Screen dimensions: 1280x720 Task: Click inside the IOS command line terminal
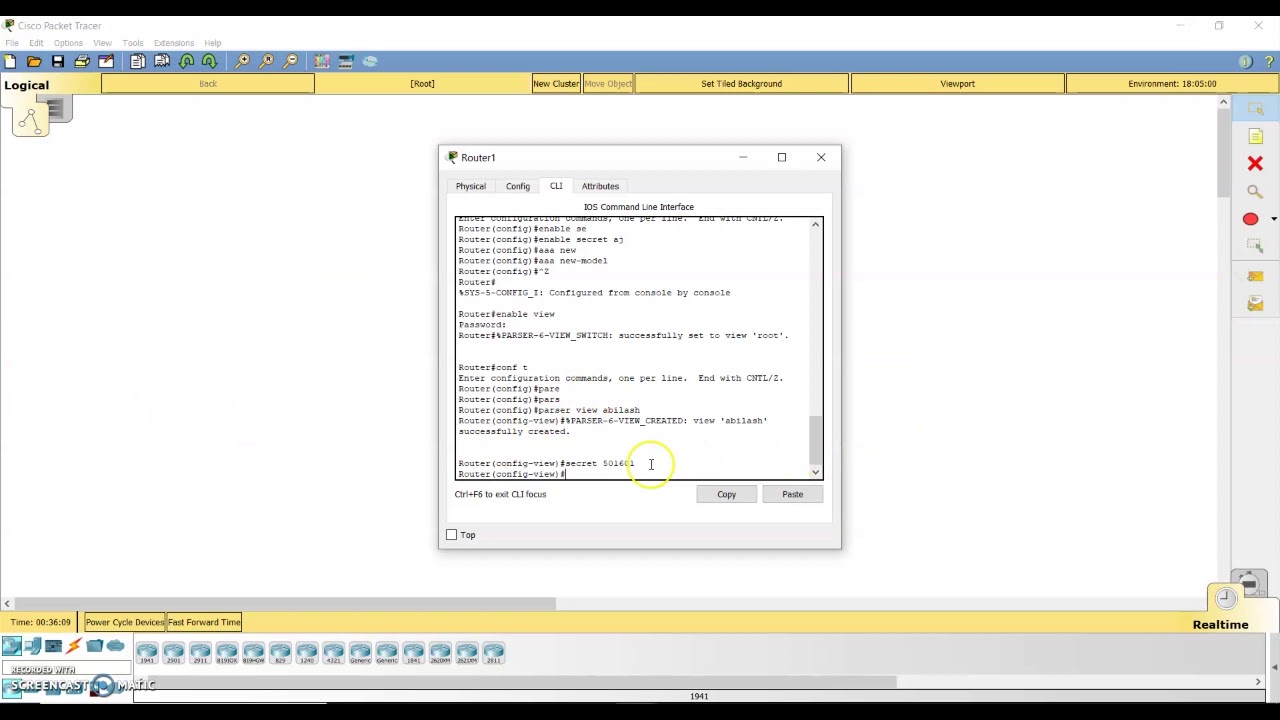632,348
